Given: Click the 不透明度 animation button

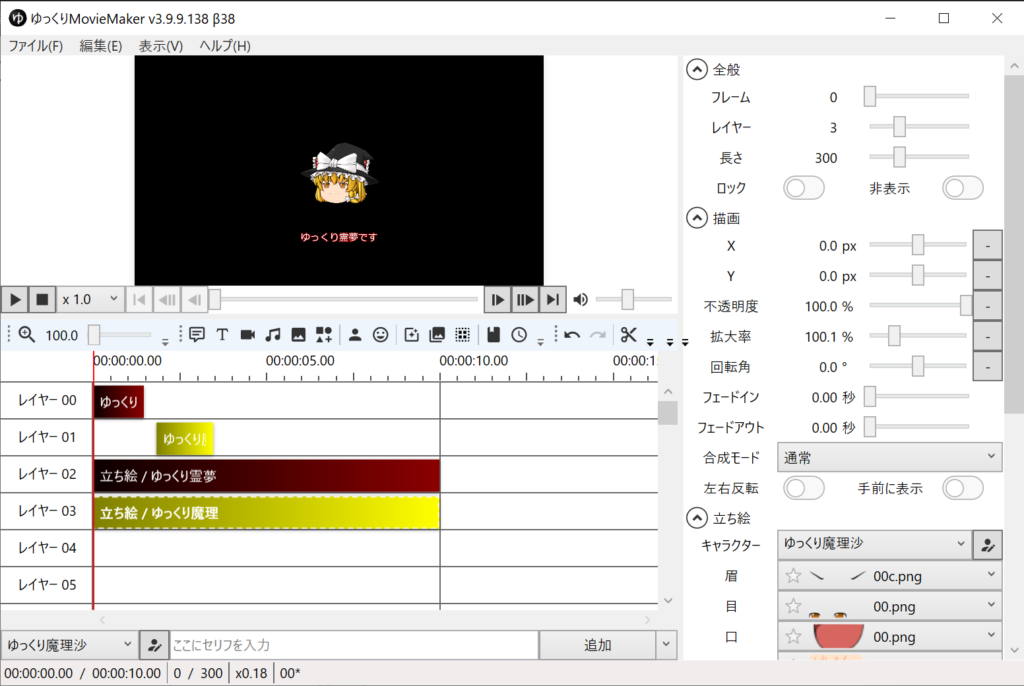Looking at the screenshot, I should [x=987, y=305].
